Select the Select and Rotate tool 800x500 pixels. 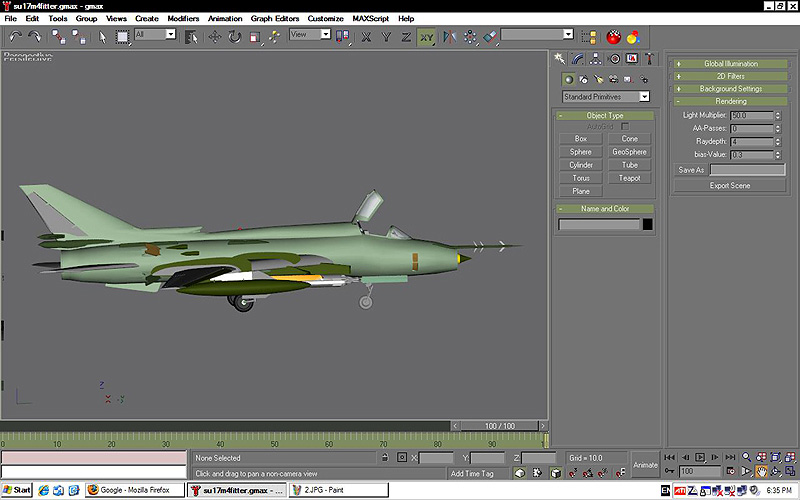tap(234, 36)
